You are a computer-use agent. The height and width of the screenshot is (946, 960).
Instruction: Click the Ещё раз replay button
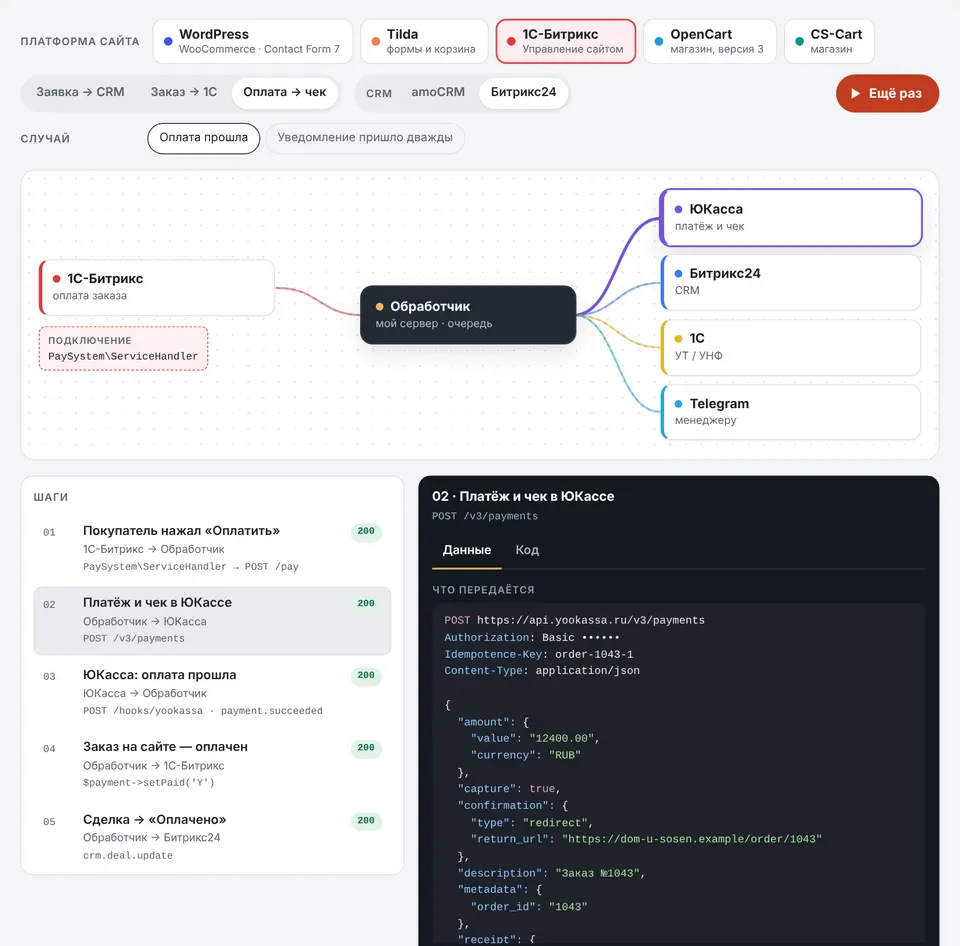tap(887, 93)
